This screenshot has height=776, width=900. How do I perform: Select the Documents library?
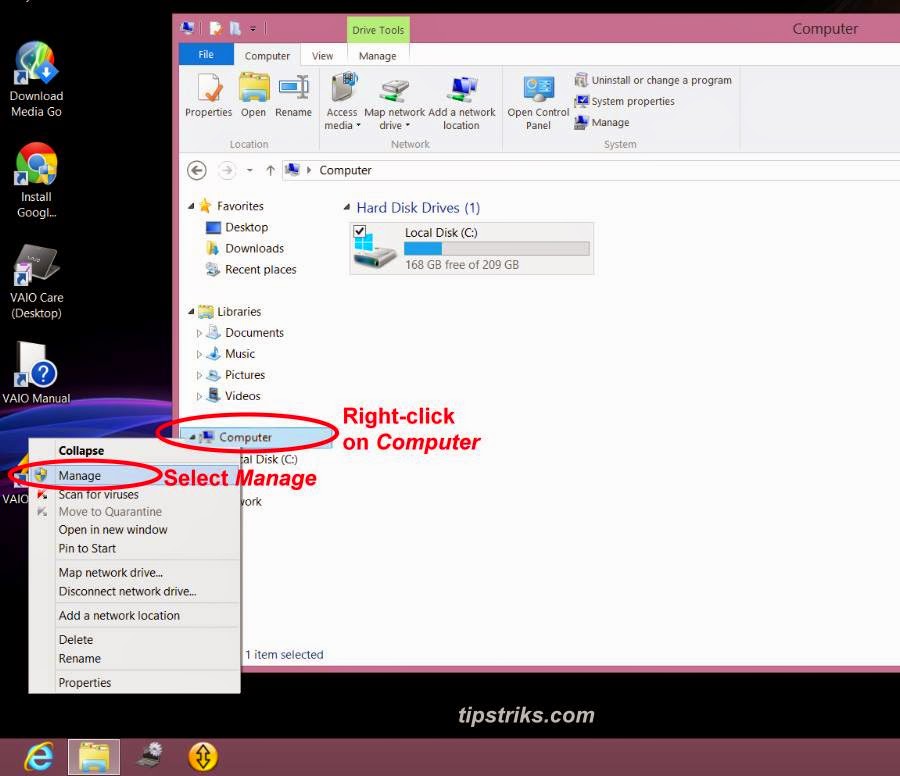[245, 332]
